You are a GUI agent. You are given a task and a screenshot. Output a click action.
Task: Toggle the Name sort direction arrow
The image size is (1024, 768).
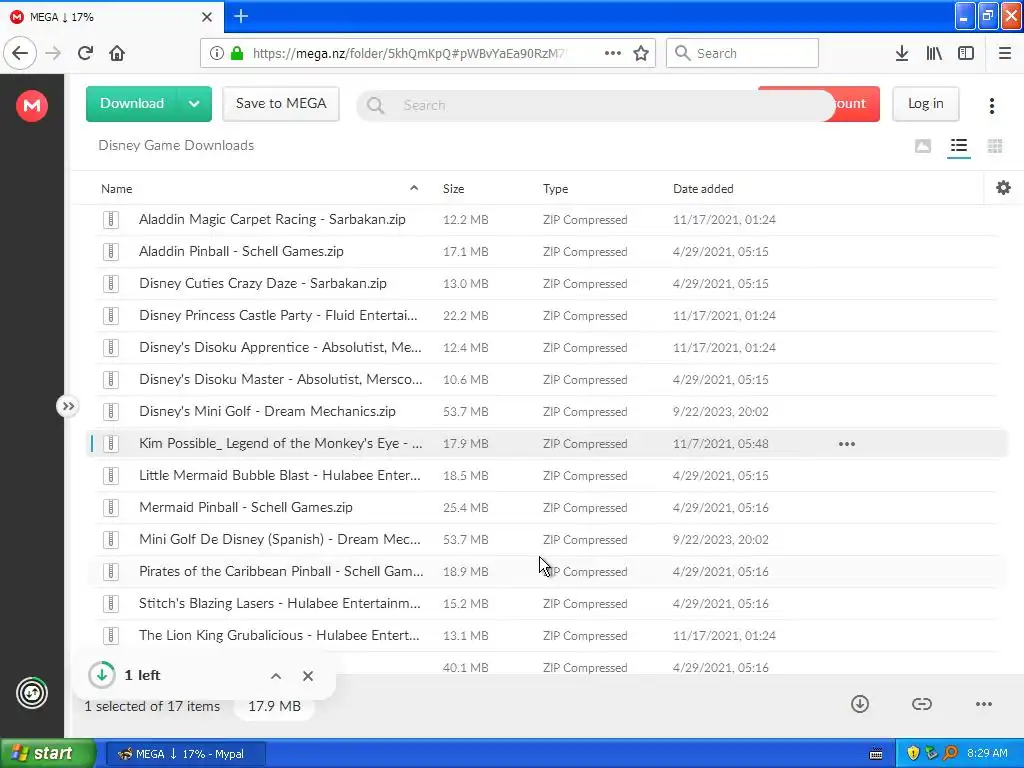413,187
